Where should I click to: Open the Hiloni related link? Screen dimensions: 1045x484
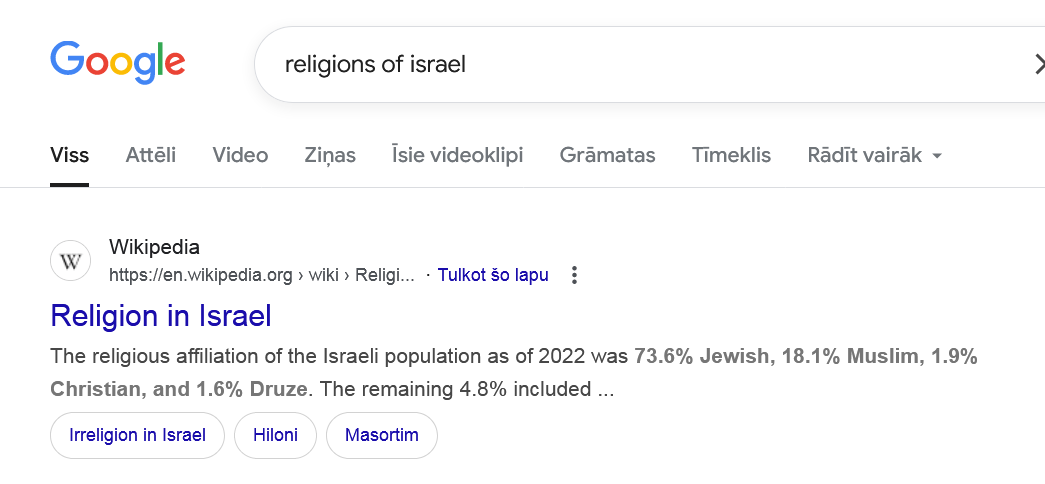click(275, 435)
